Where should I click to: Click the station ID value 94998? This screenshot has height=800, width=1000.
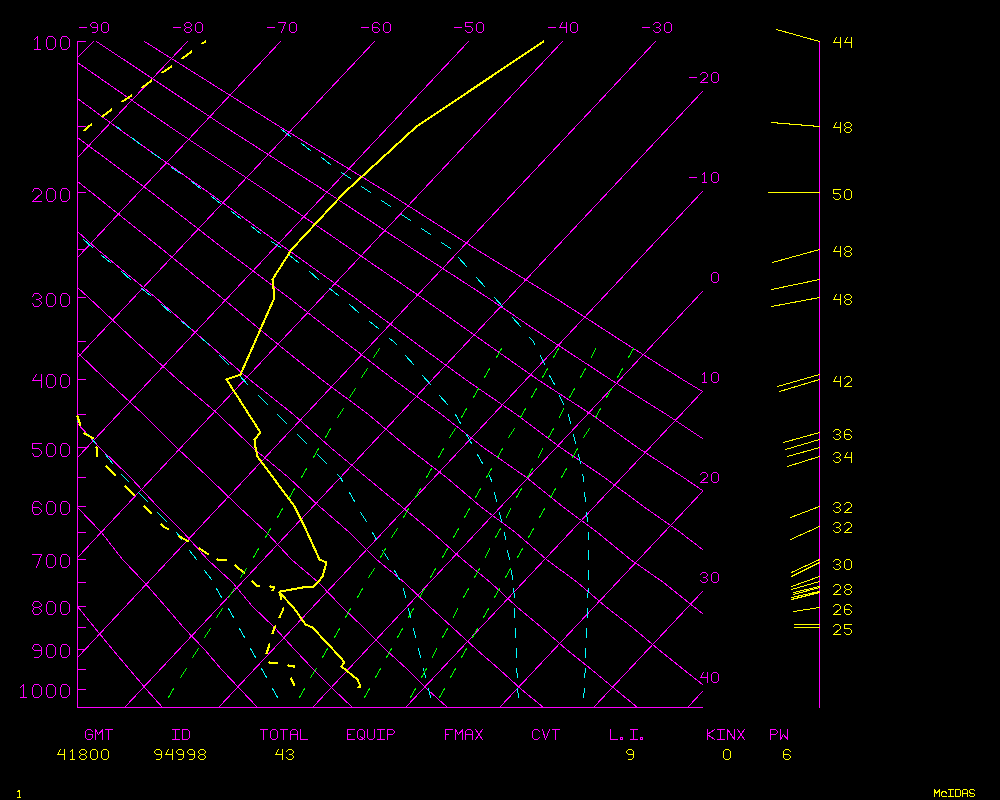[180, 755]
